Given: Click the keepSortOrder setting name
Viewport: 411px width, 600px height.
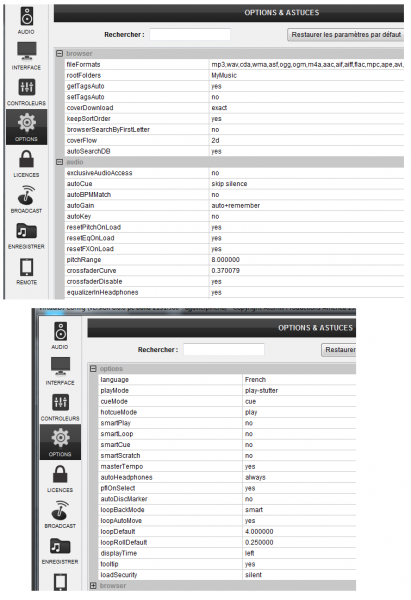Looking at the screenshot, I should point(88,119).
